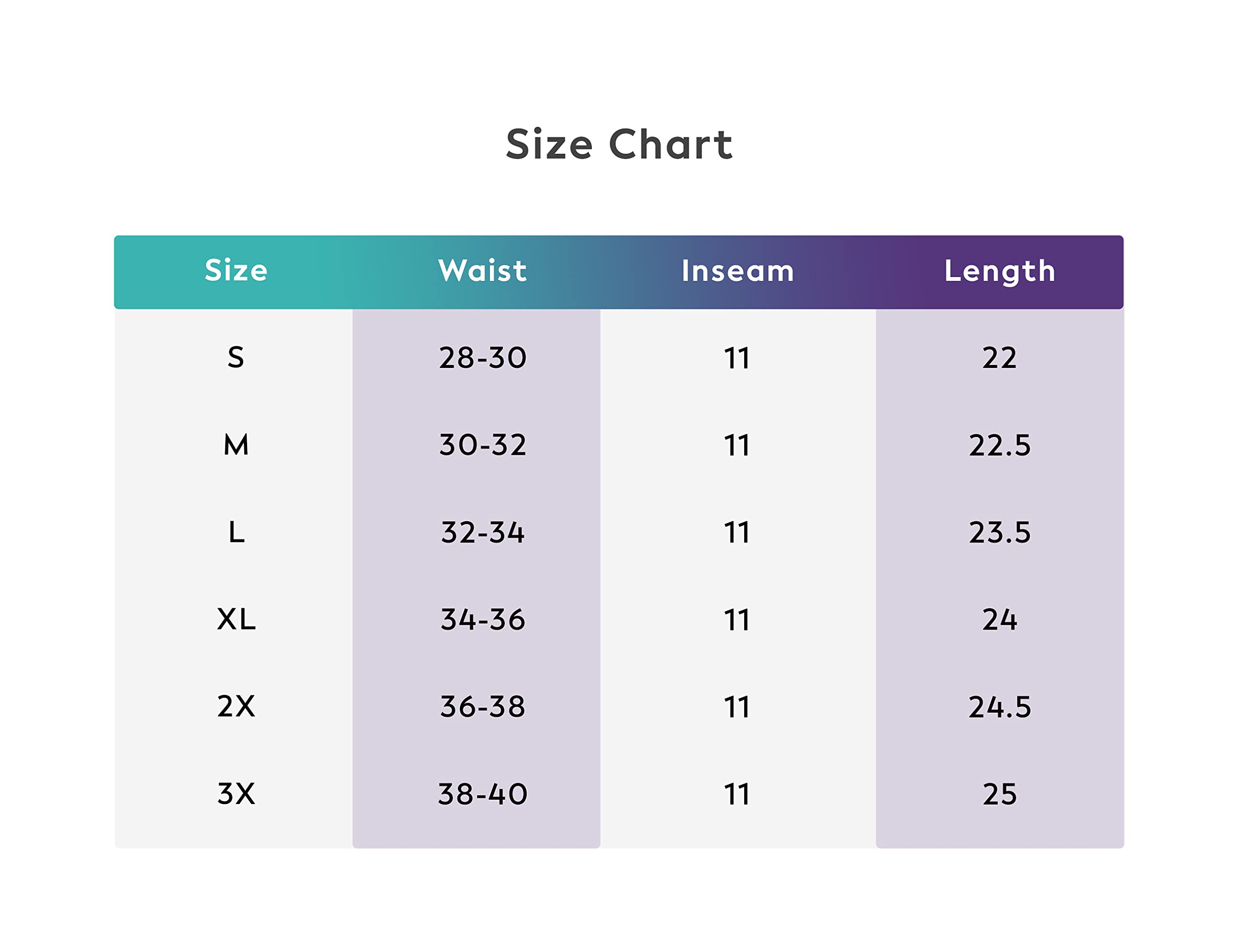The width and height of the screenshot is (1238, 952).
Task: Select waist value 30-32
Action: coord(483,445)
